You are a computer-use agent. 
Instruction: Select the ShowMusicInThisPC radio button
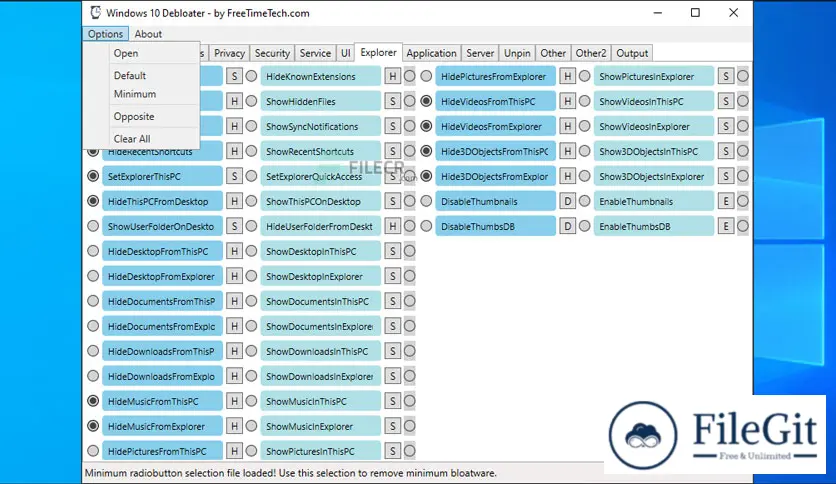tap(251, 401)
